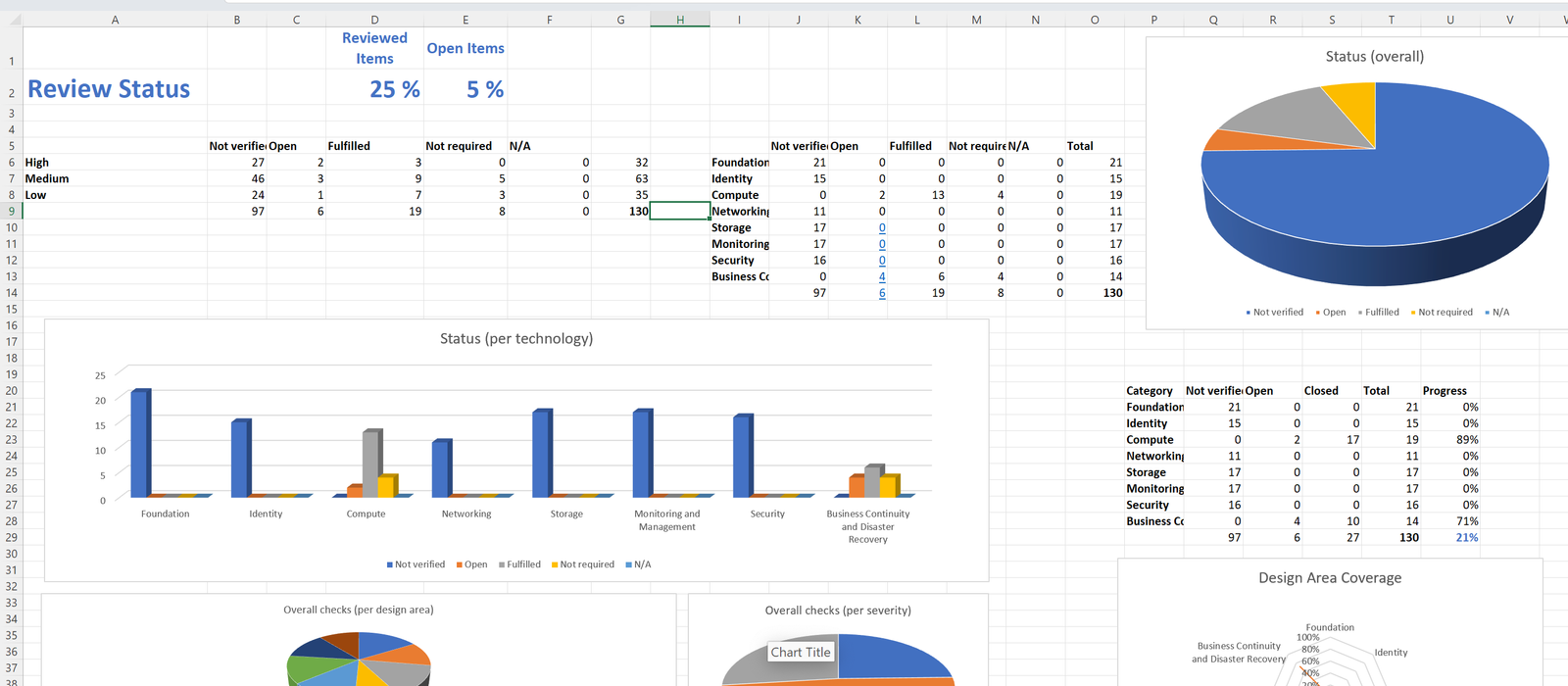Click the gray Fulfilled bar for Compute
This screenshot has height=686, width=1568.
tap(371, 464)
